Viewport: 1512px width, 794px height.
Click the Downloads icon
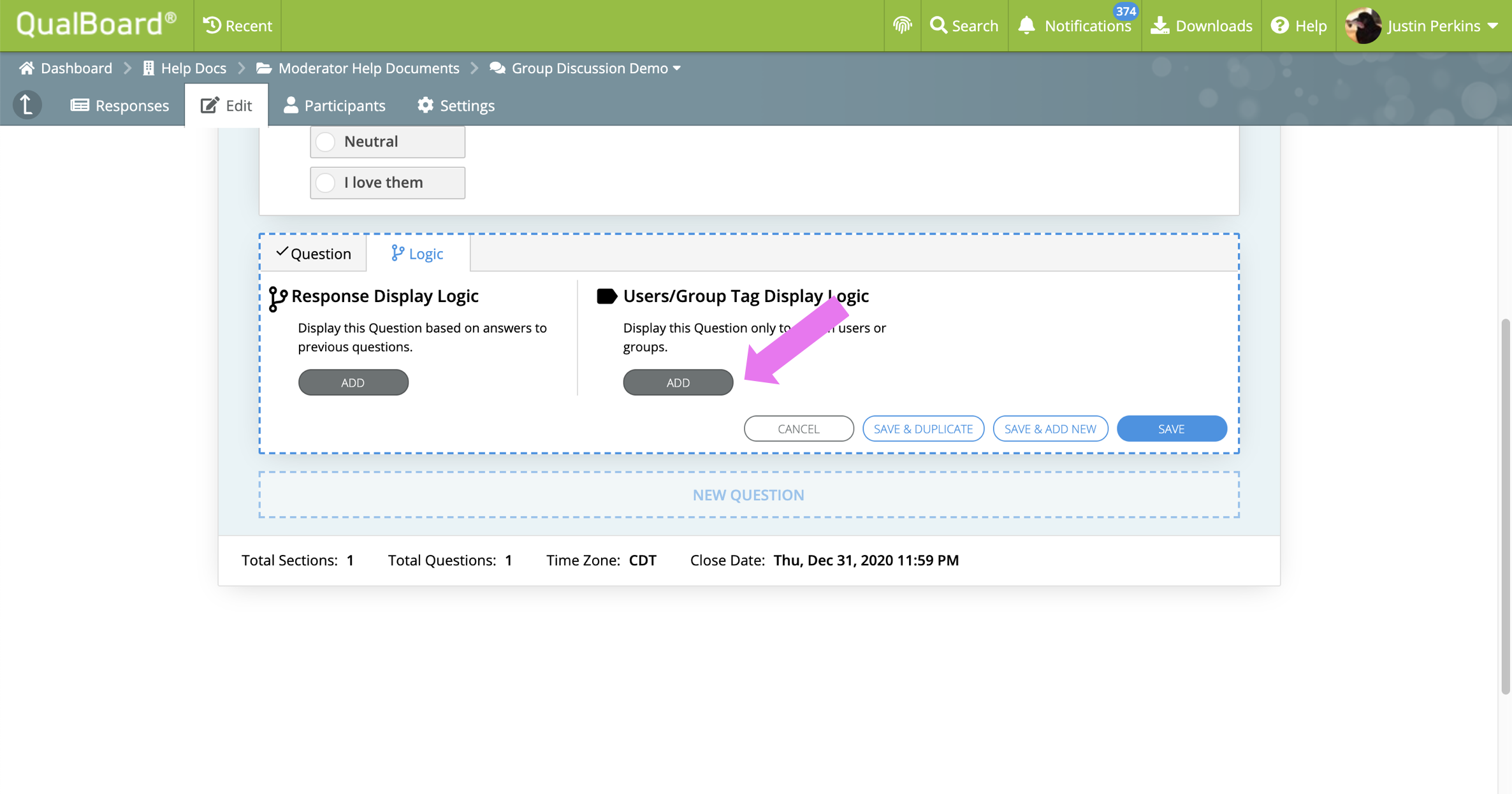pos(1160,25)
